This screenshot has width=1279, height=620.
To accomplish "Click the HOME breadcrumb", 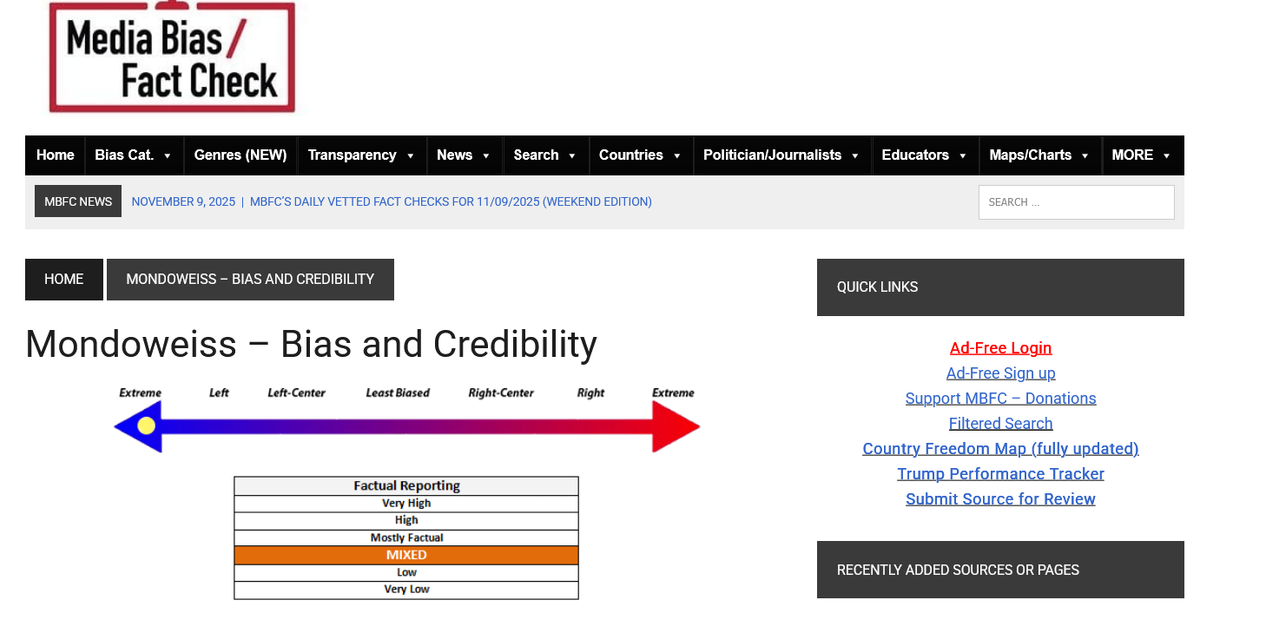I will pyautogui.click(x=64, y=279).
